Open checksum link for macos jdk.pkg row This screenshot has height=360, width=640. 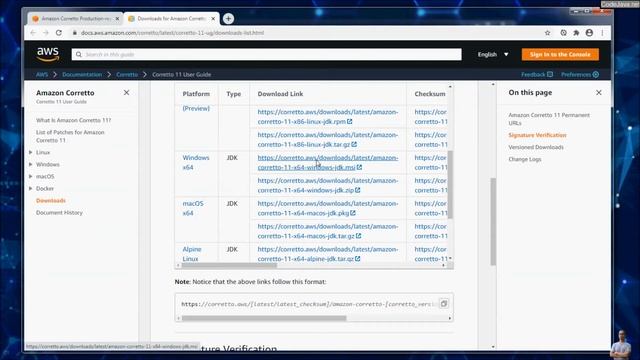431,208
